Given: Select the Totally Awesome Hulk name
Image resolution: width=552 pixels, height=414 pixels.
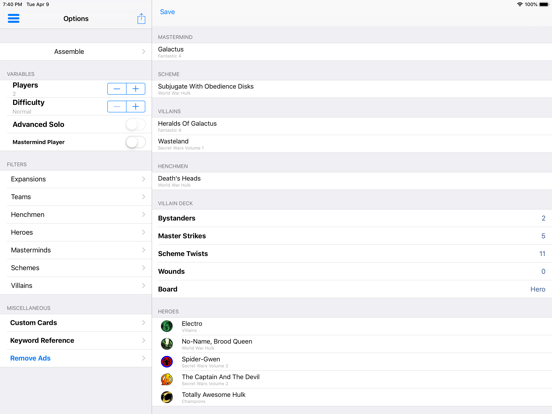Looking at the screenshot, I should 213,395.
